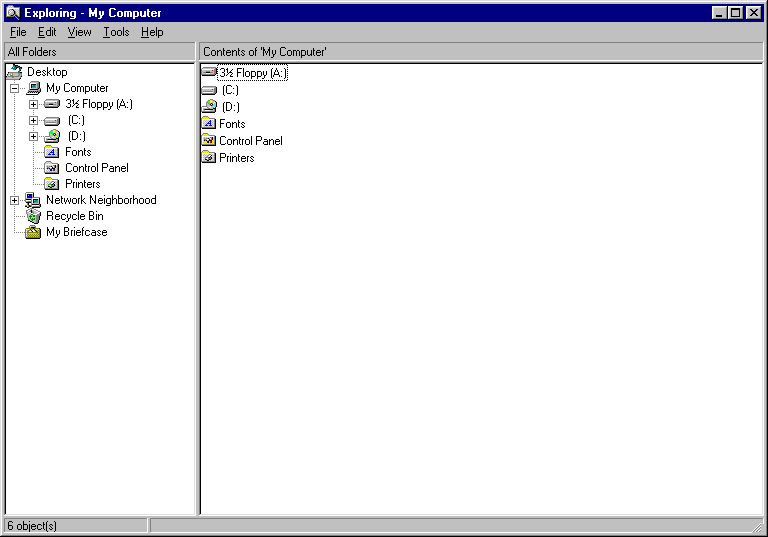Open the Tools menu
The height and width of the screenshot is (537, 768).
[116, 32]
